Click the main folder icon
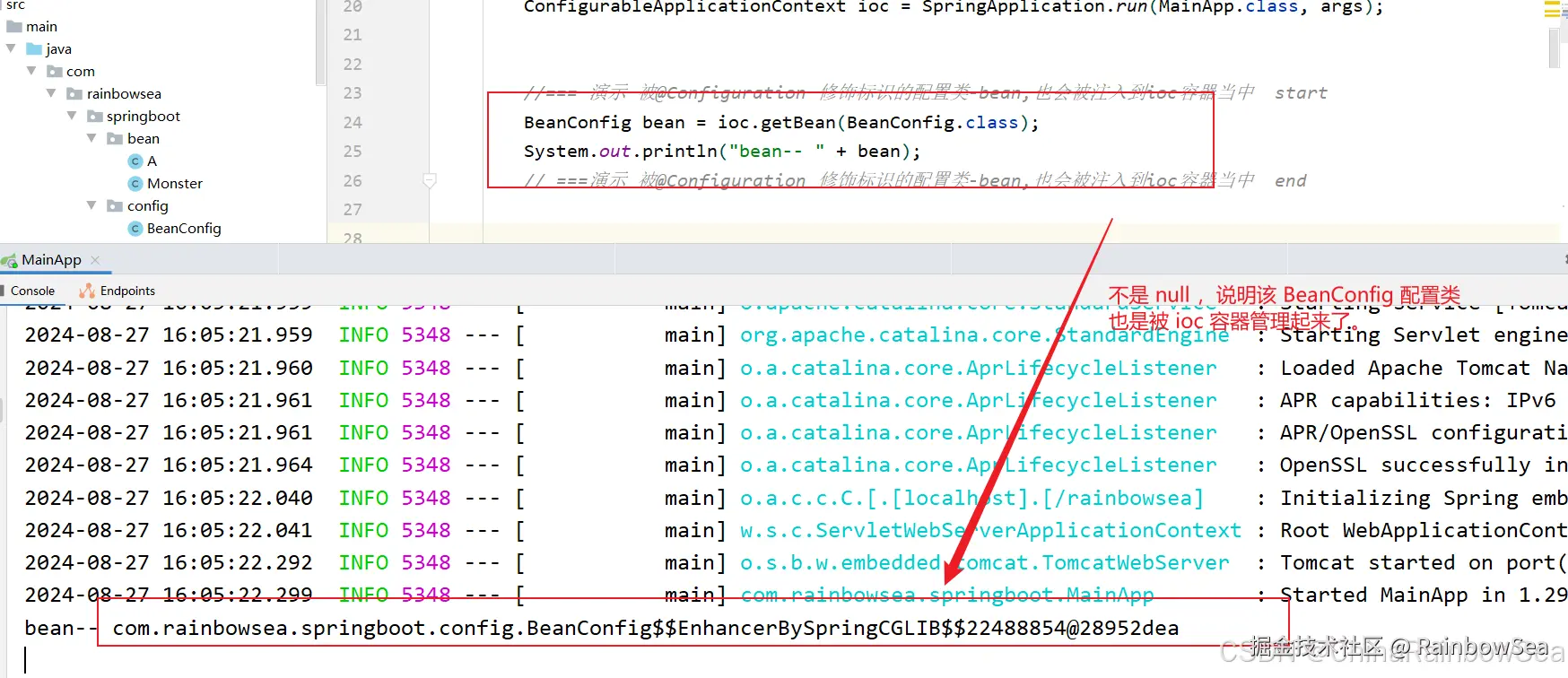This screenshot has height=678, width=1568. click(x=14, y=27)
